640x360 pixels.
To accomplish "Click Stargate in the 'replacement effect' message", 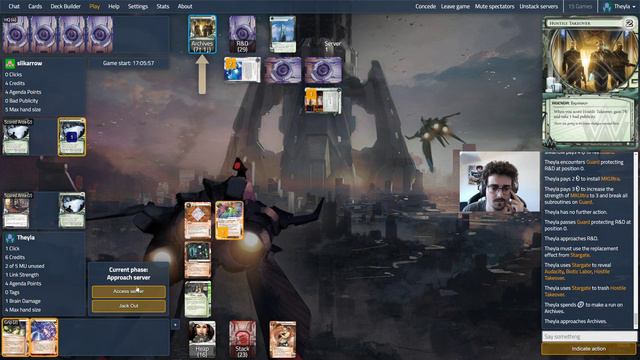I will [x=580, y=255].
